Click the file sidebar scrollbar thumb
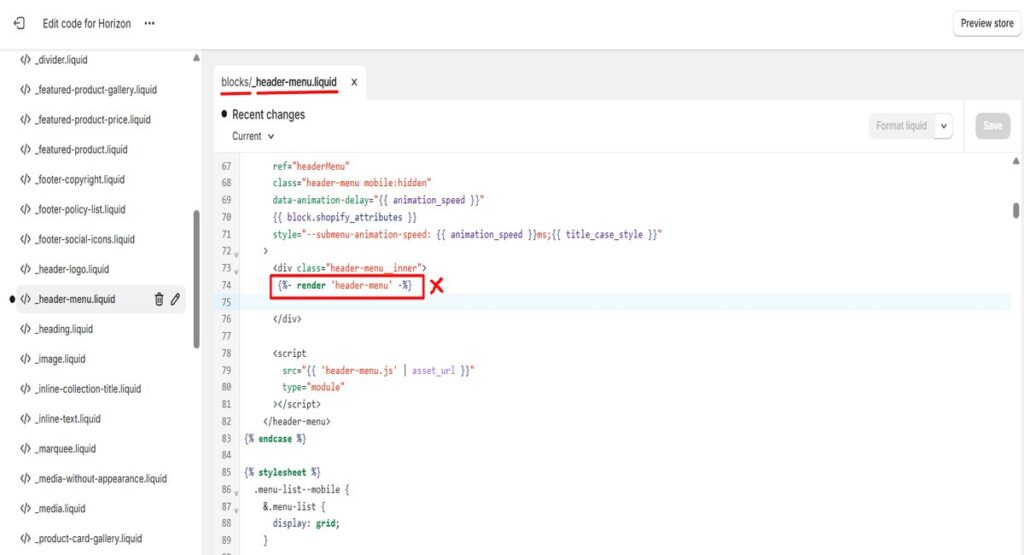 pos(196,279)
